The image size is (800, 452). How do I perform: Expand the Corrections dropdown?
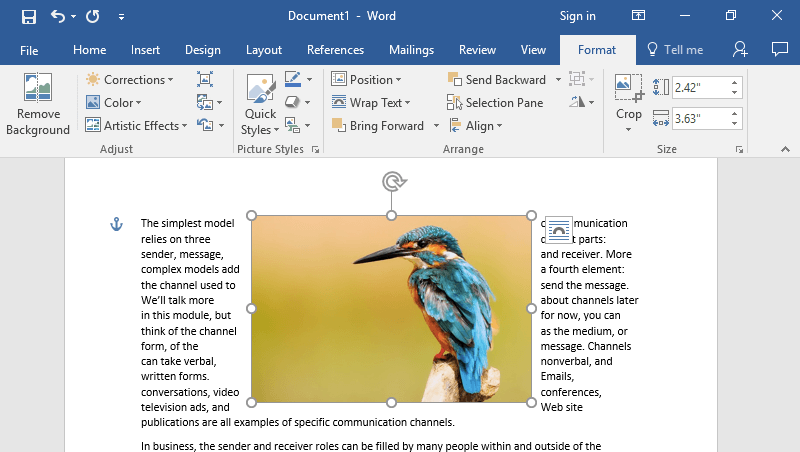[x=130, y=80]
